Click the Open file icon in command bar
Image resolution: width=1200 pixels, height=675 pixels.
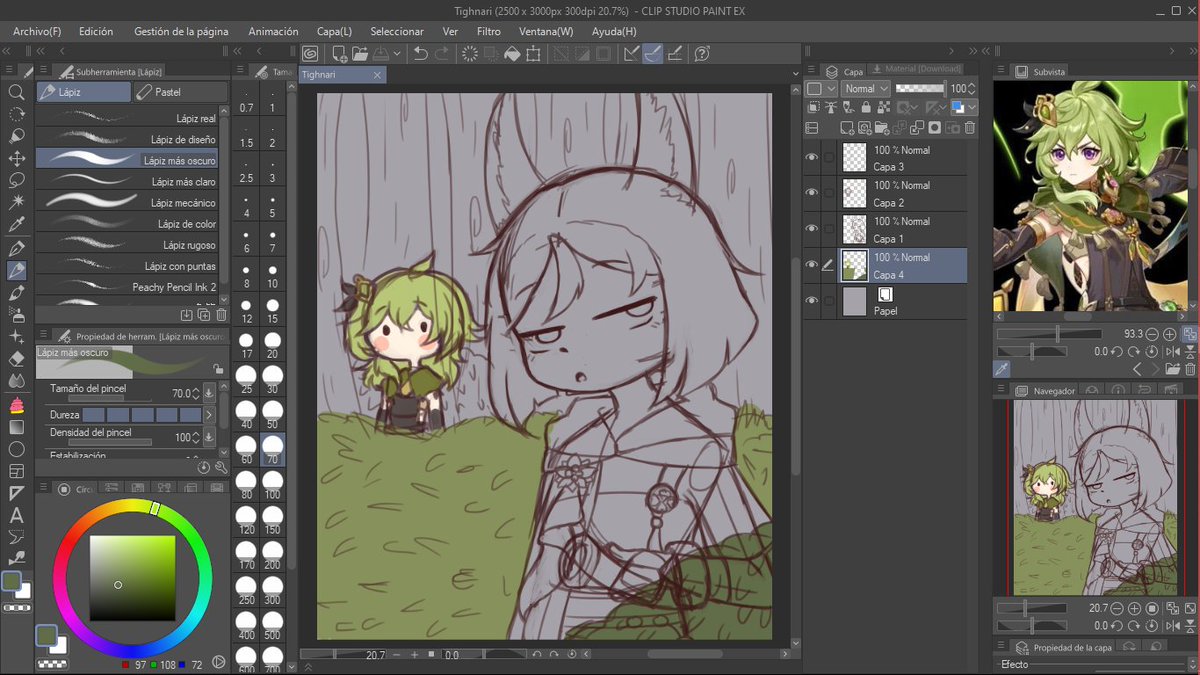(x=361, y=53)
